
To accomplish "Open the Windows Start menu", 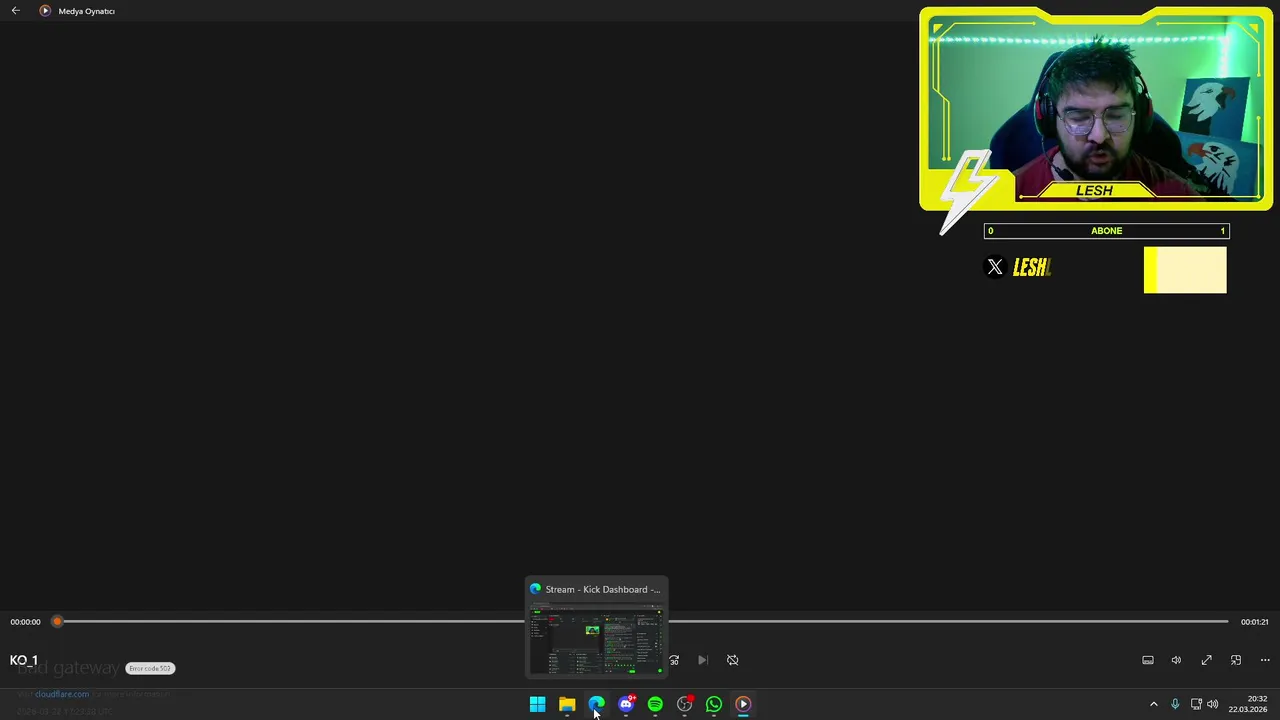I will coord(538,705).
